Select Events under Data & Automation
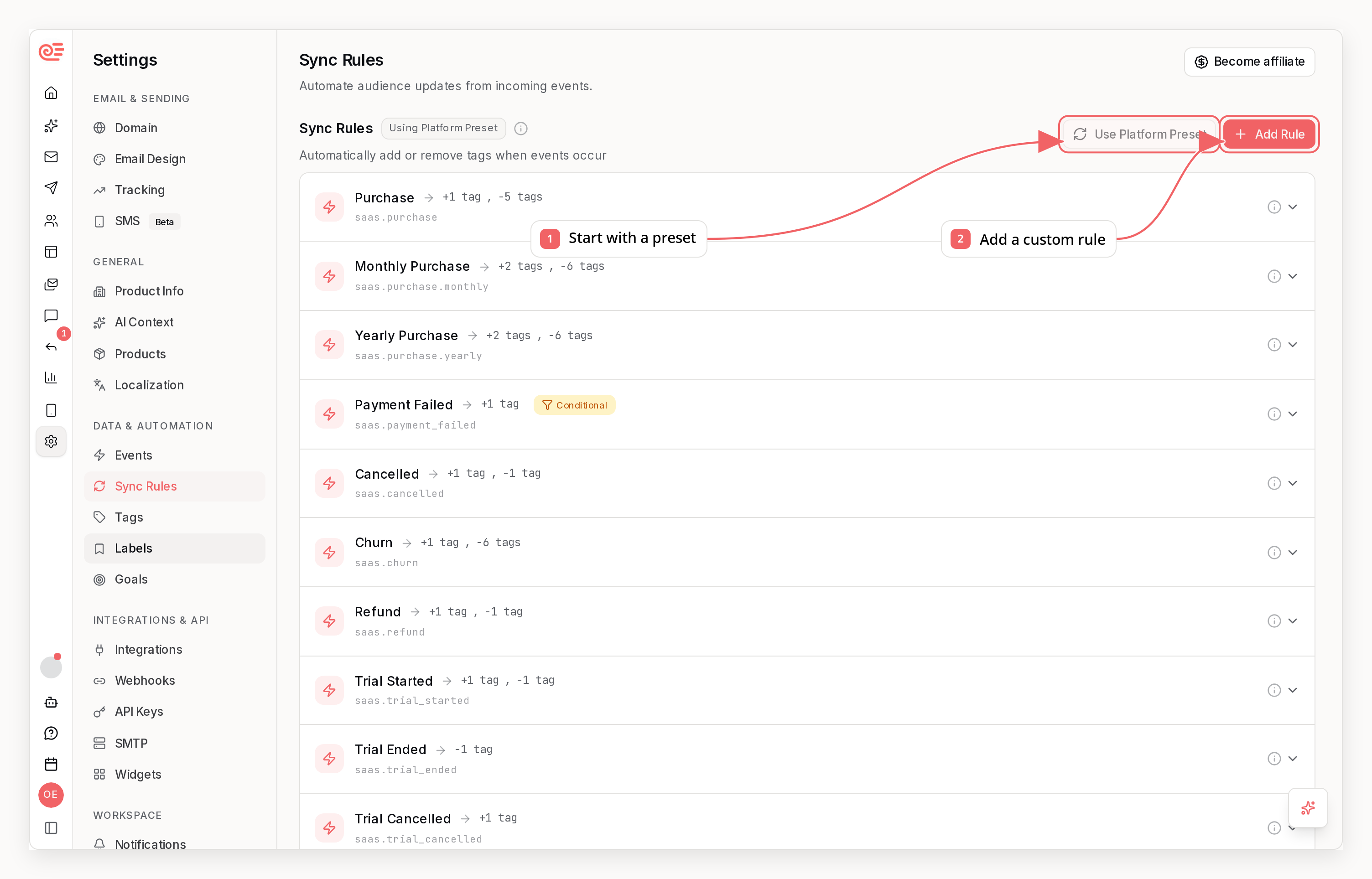The height and width of the screenshot is (879, 1372). pos(175,455)
